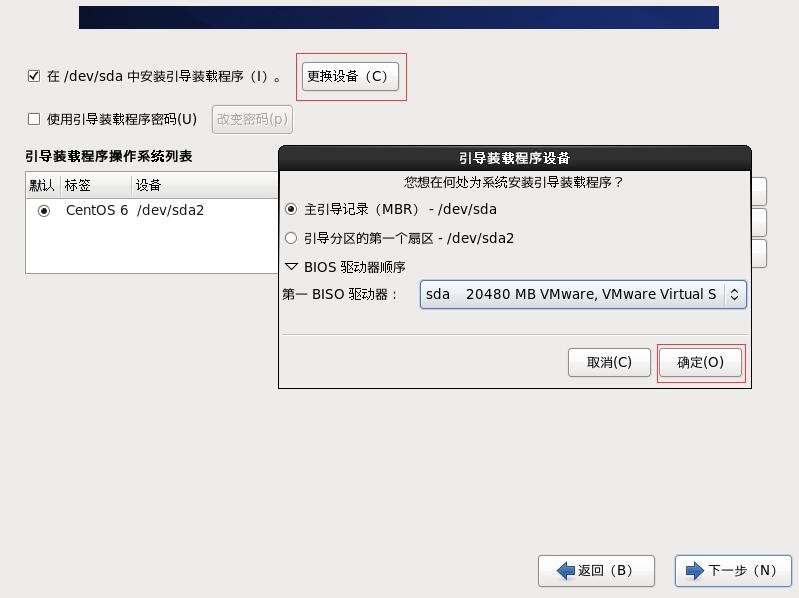Click the greyed 改变密码(p) button

pos(252,119)
